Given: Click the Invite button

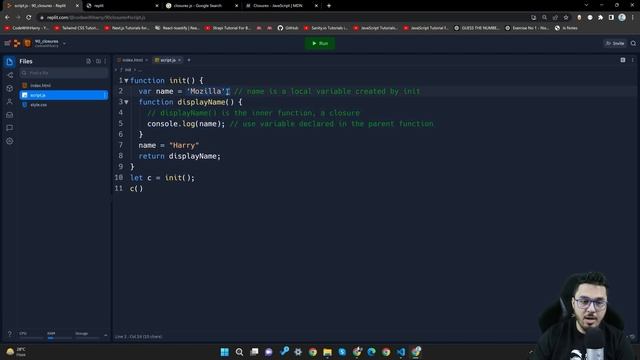Looking at the screenshot, I should (615, 43).
